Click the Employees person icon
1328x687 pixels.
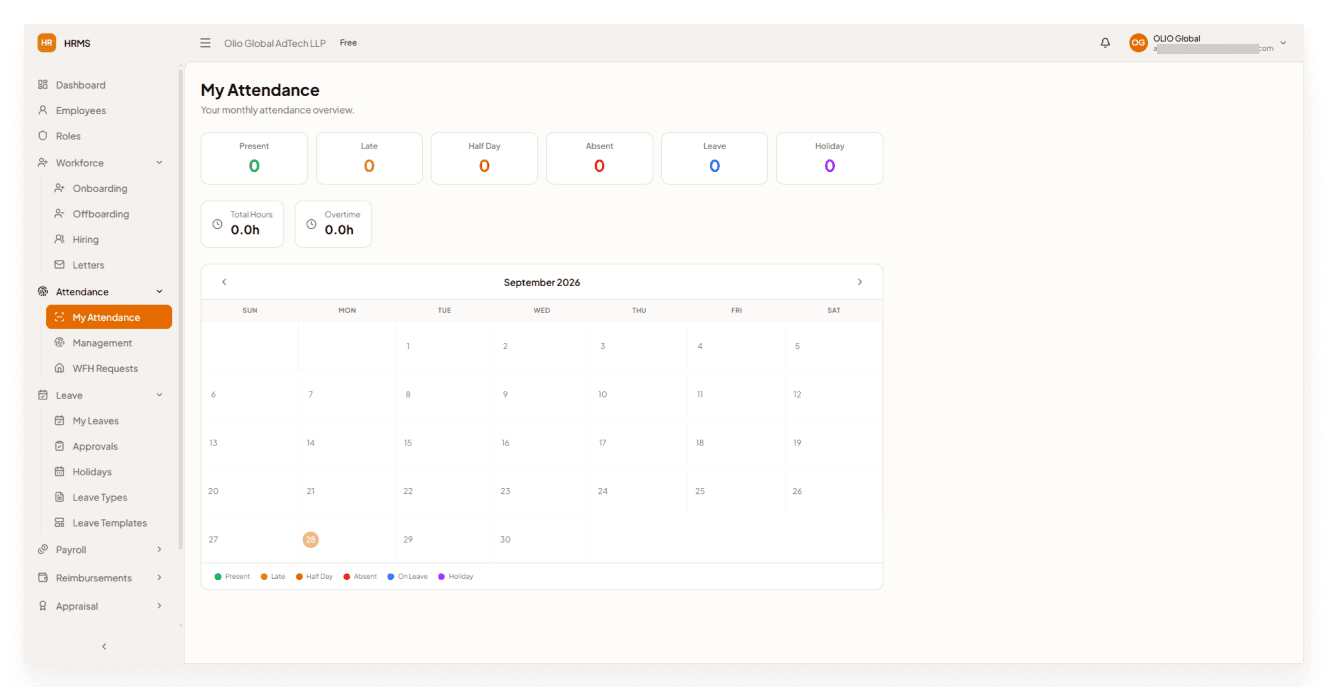point(43,110)
